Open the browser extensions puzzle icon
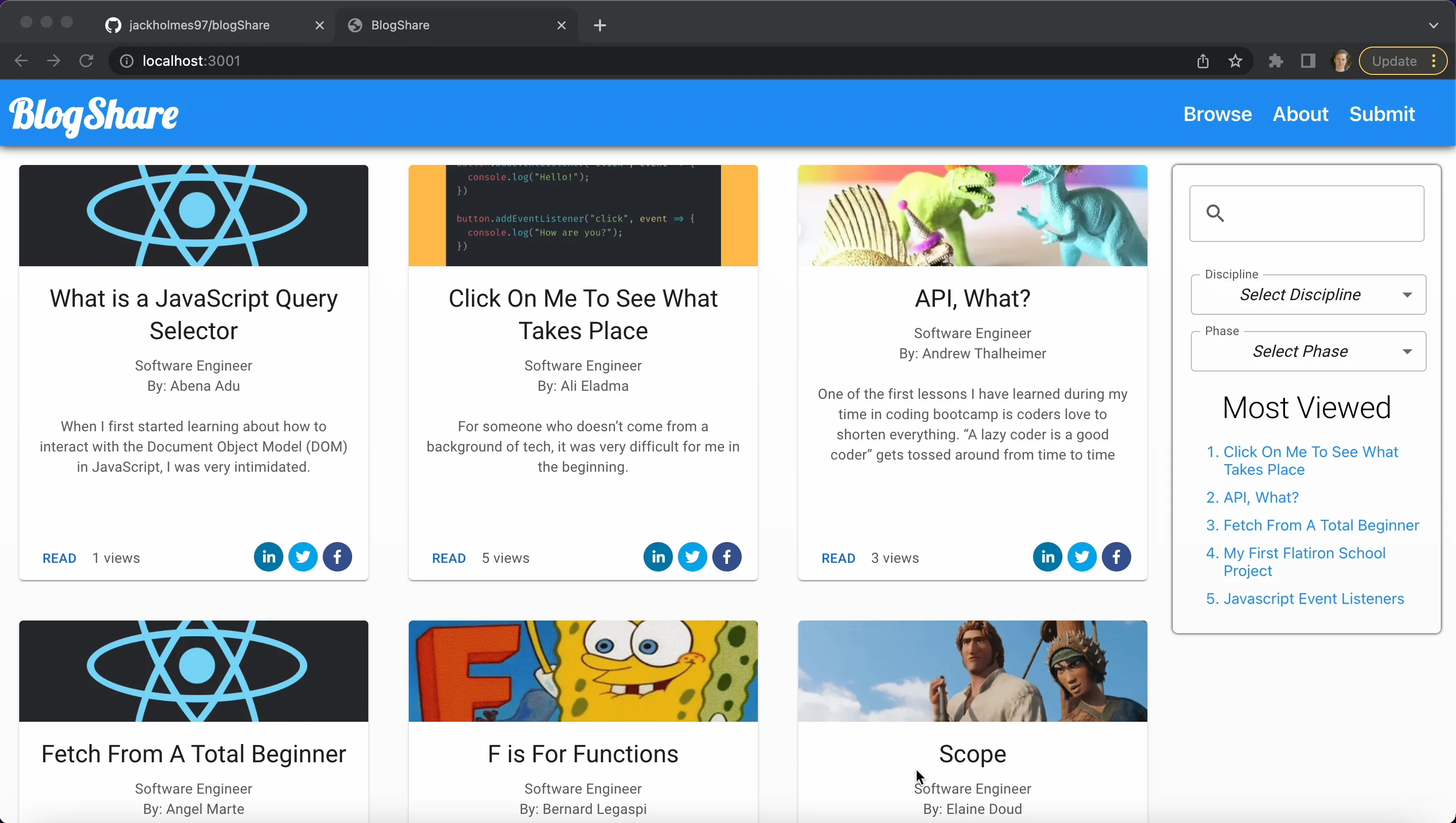Viewport: 1456px width, 823px height. tap(1276, 61)
